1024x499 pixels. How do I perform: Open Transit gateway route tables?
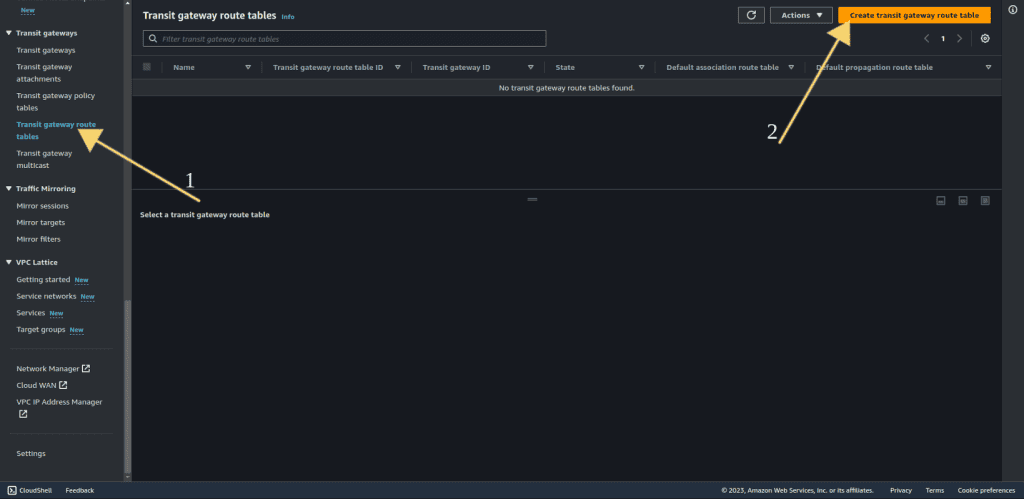(x=56, y=131)
